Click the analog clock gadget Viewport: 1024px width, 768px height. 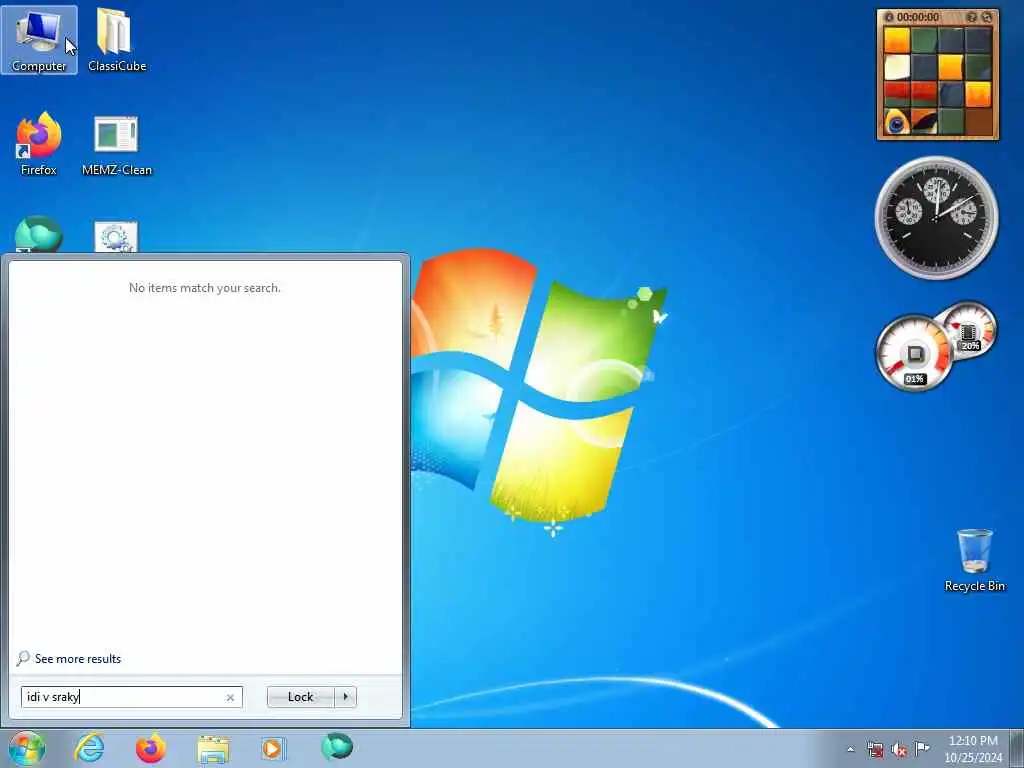[936, 217]
